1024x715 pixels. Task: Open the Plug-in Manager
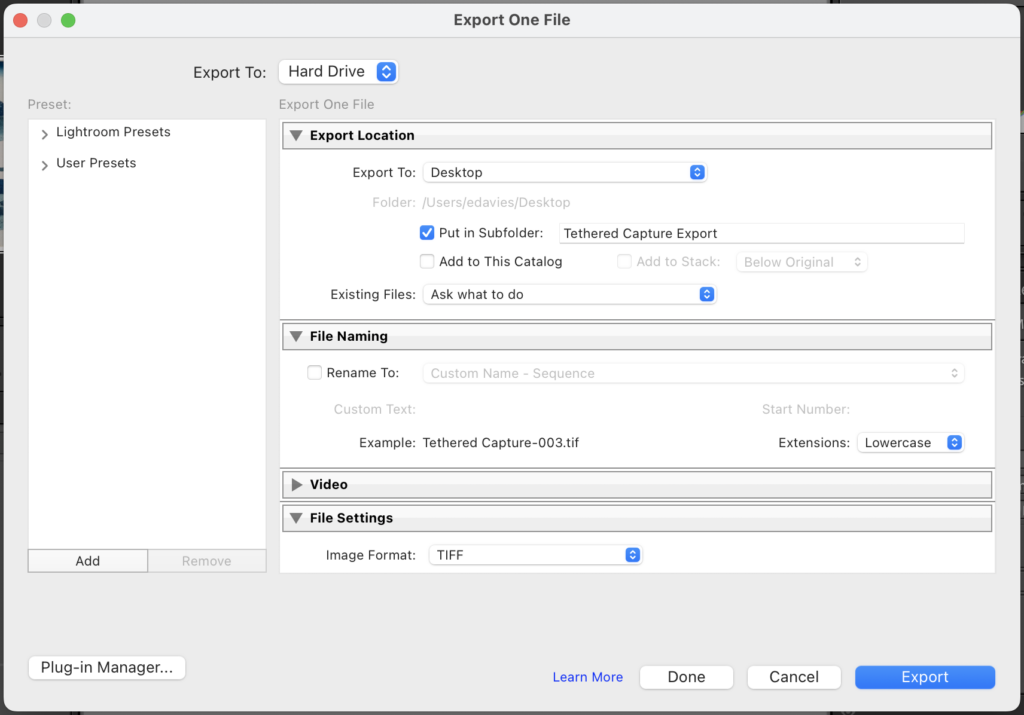[106, 667]
